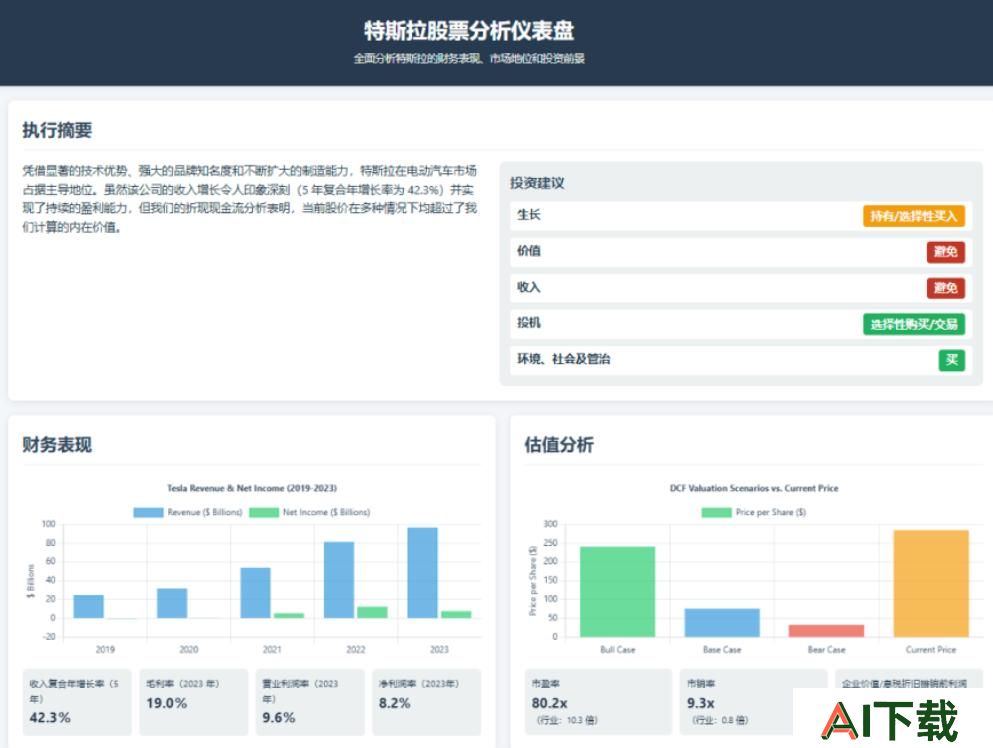The height and width of the screenshot is (748, 993).
Task: Click the Bull Case axis label
Action: point(617,650)
